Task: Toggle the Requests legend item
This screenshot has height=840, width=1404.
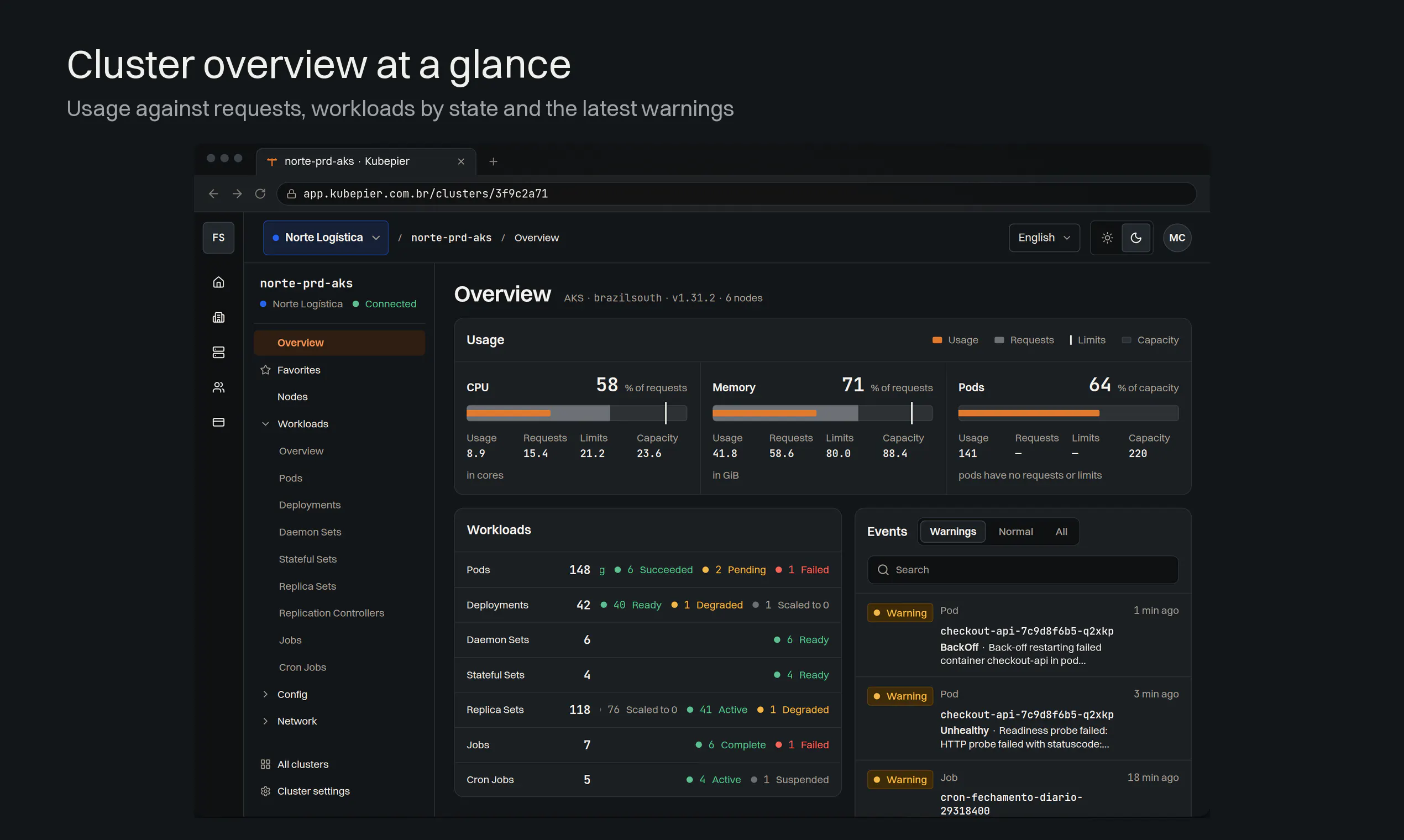Action: [1024, 340]
